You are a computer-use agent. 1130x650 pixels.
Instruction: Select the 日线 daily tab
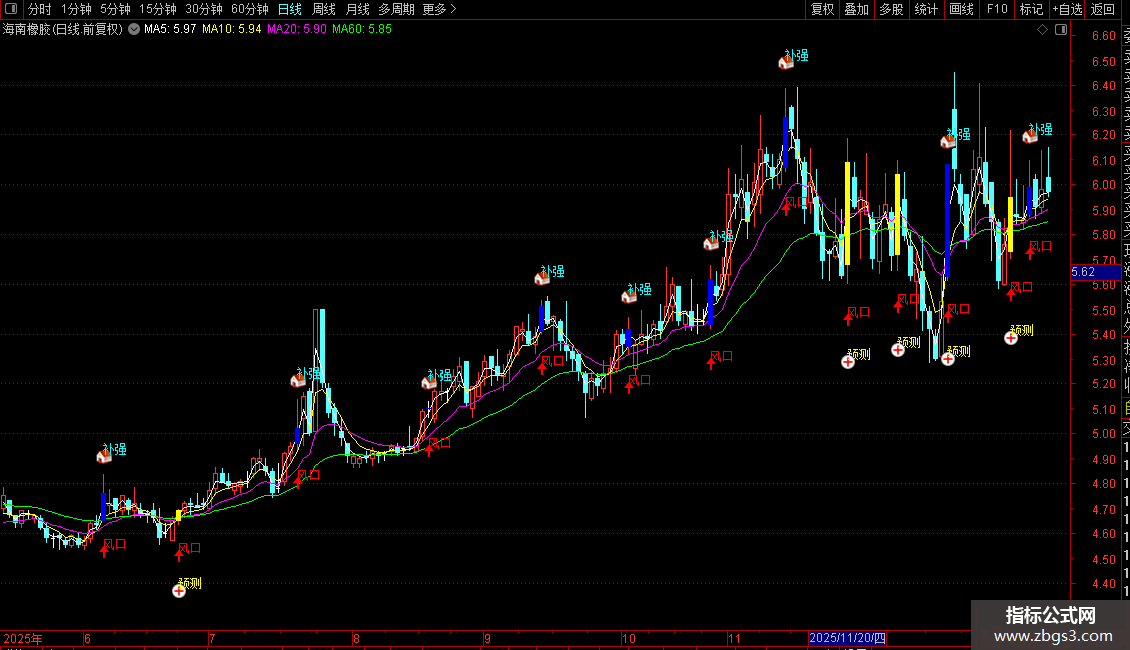[290, 9]
